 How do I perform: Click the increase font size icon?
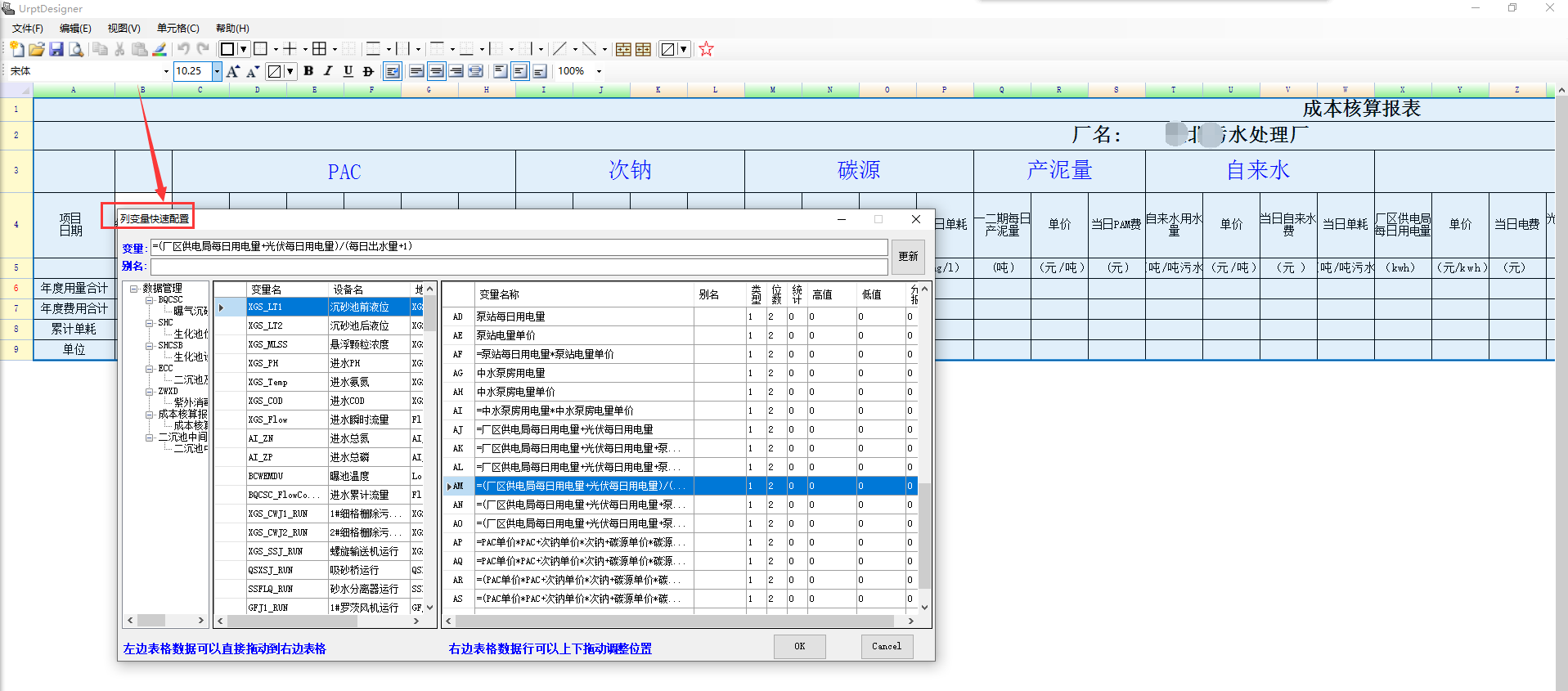tap(233, 72)
